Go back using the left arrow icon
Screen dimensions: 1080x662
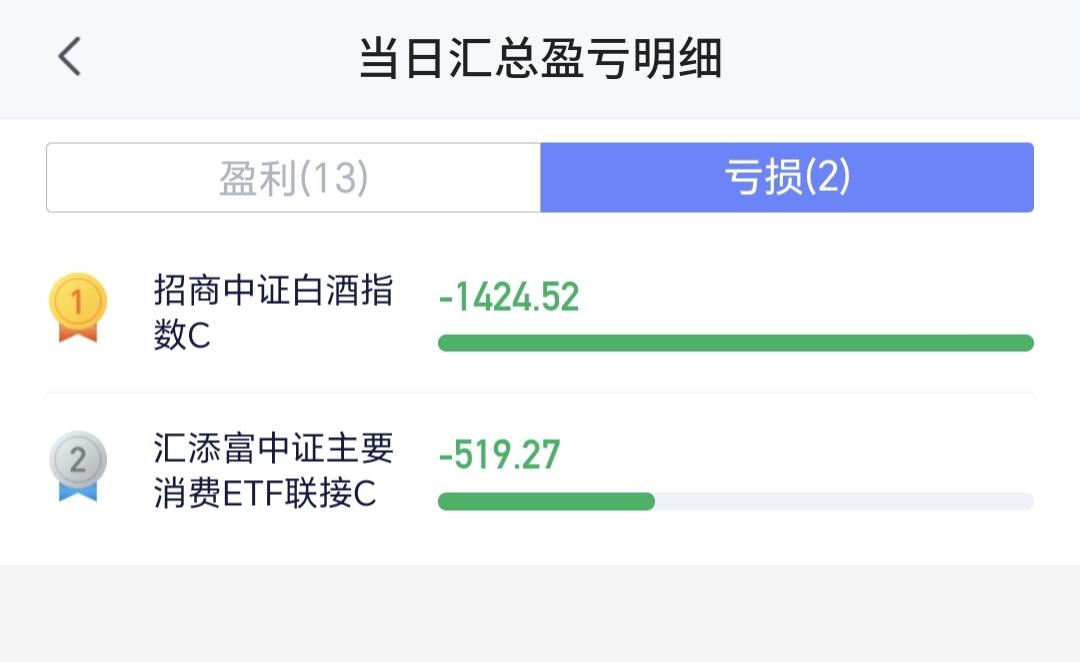pyautogui.click(x=70, y=56)
